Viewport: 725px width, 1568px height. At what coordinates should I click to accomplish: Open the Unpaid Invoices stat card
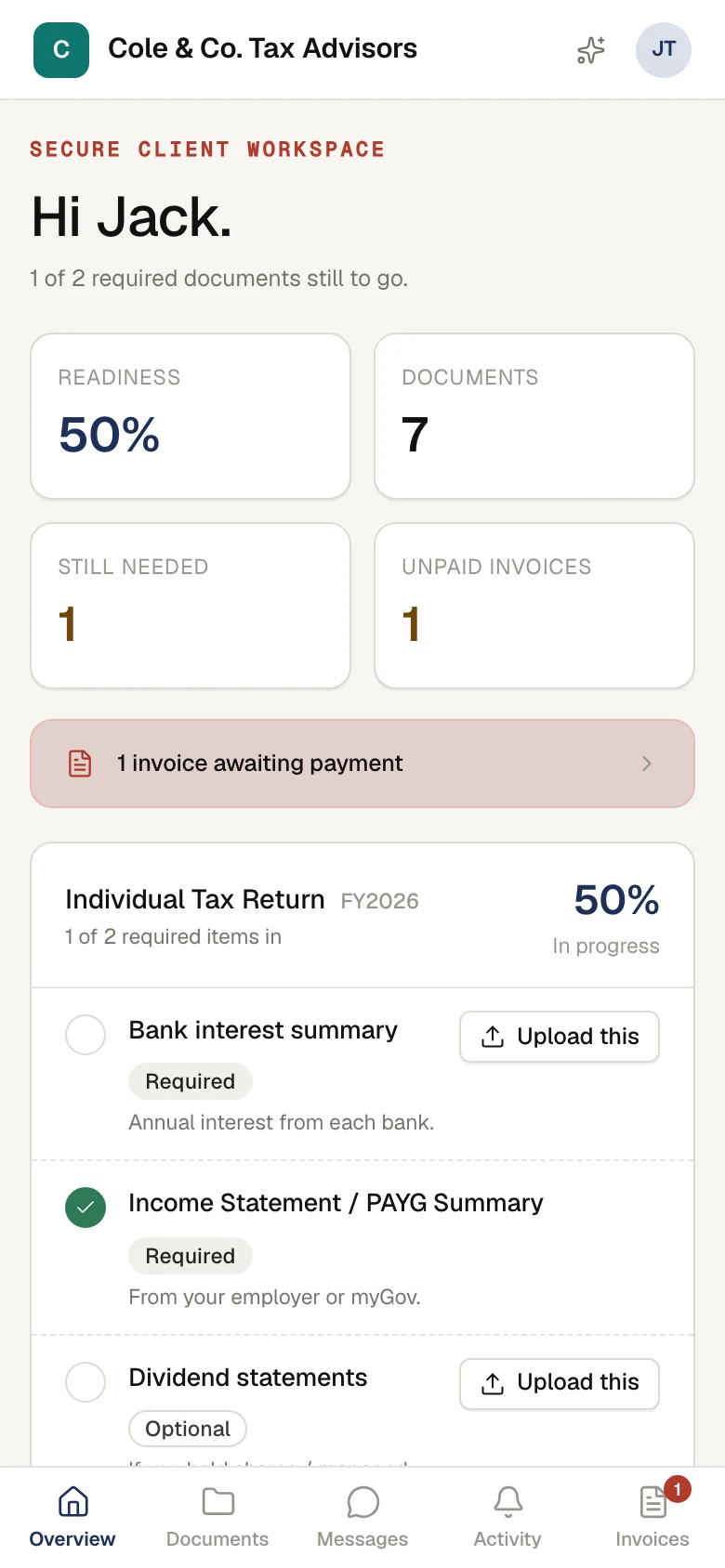tap(534, 606)
